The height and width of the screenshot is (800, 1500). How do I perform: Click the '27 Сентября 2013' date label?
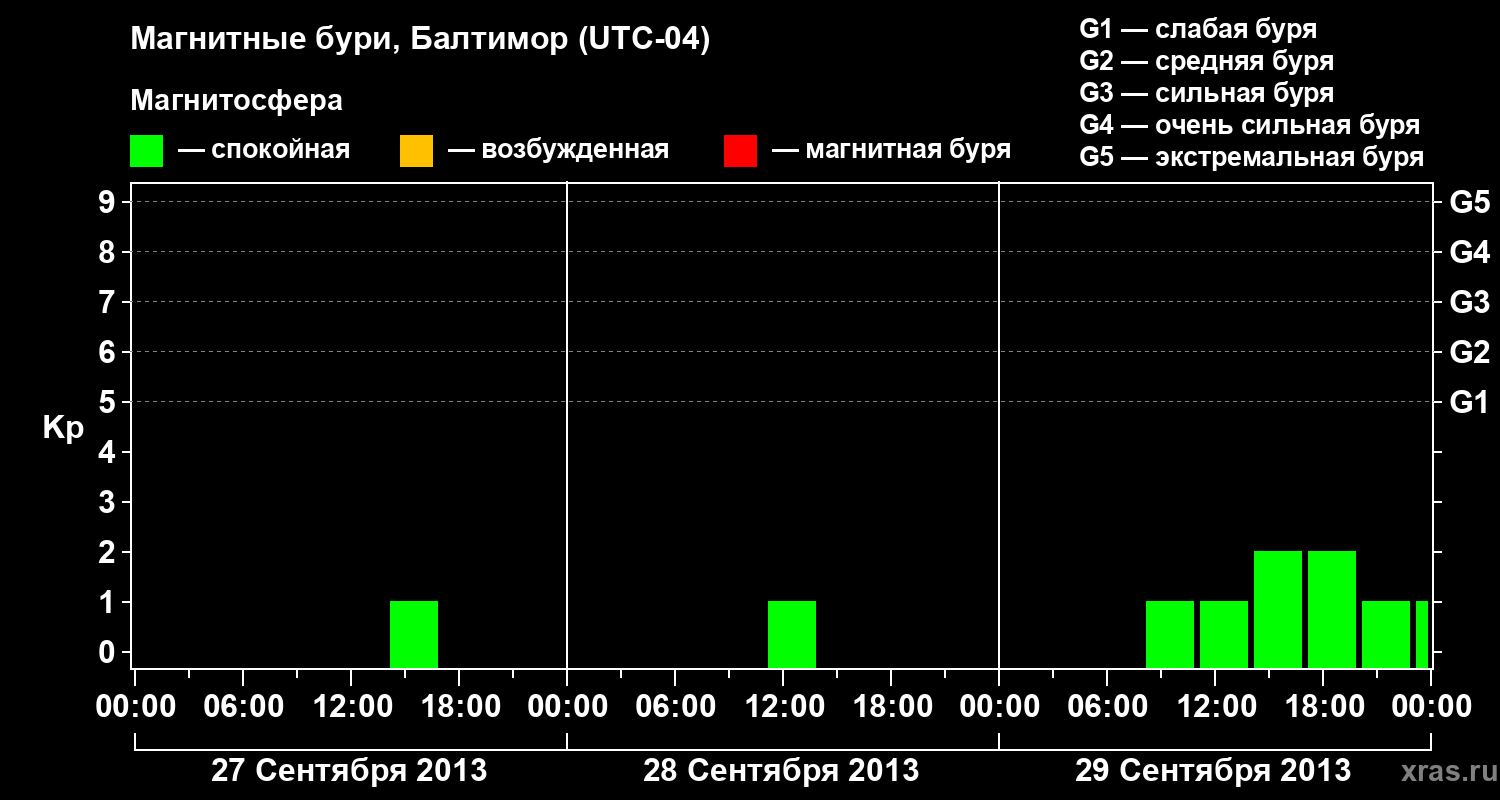click(x=349, y=771)
